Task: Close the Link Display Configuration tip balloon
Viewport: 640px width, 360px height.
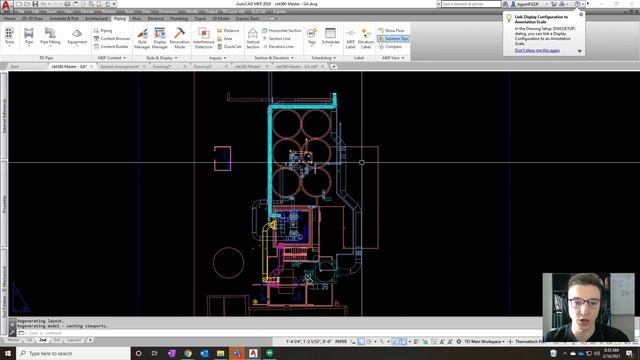Action: point(581,15)
